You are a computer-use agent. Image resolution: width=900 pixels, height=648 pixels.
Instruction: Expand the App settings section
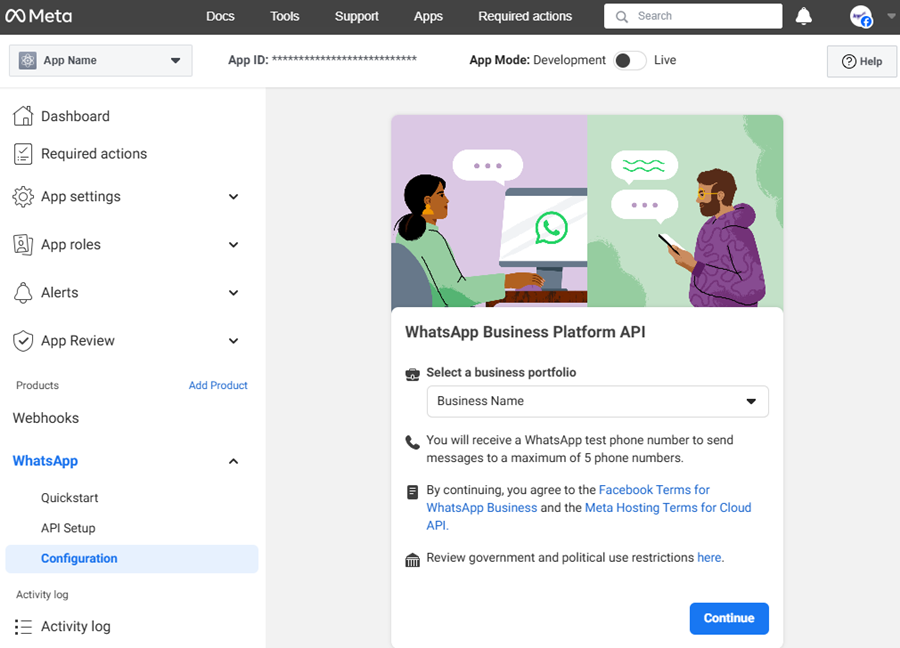point(234,197)
